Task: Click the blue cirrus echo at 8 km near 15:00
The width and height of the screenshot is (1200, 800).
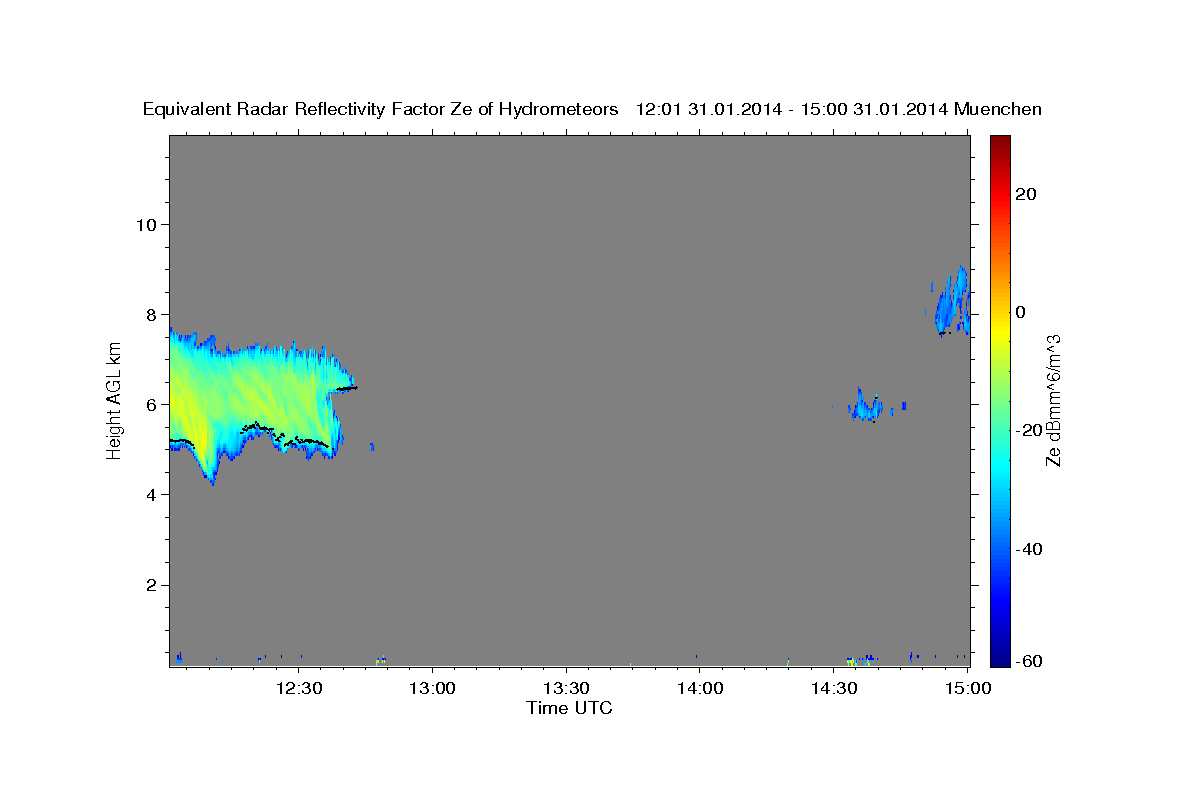Action: point(952,300)
